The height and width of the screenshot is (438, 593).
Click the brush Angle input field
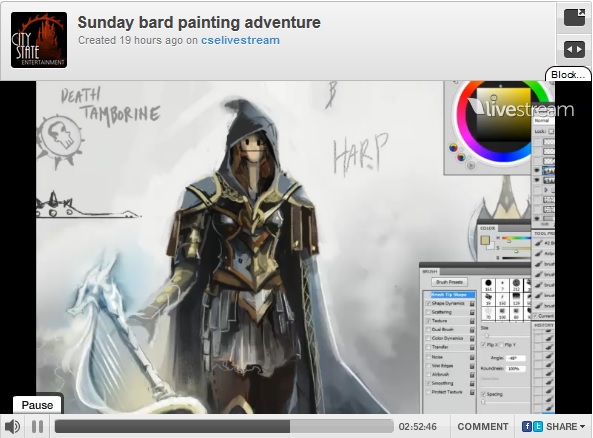[516, 358]
